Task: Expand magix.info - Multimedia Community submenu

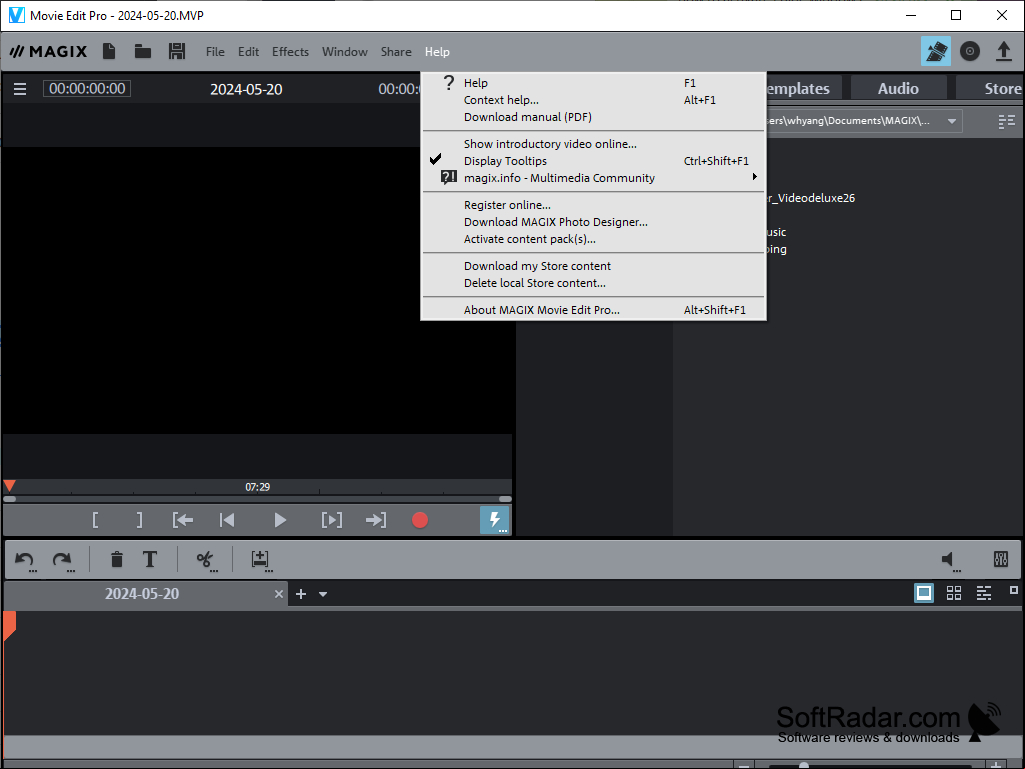Action: click(x=594, y=178)
